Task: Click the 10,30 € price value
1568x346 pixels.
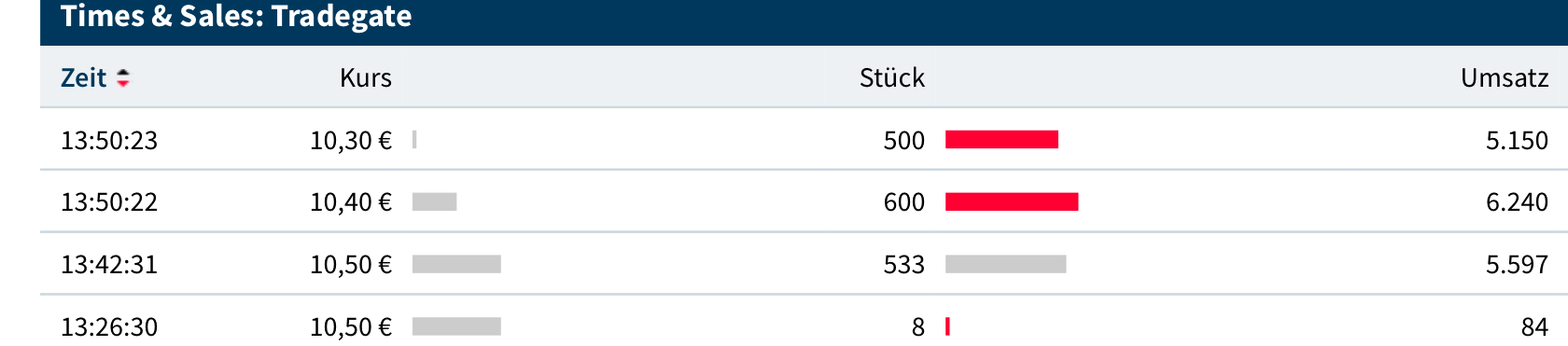Action: click(351, 140)
